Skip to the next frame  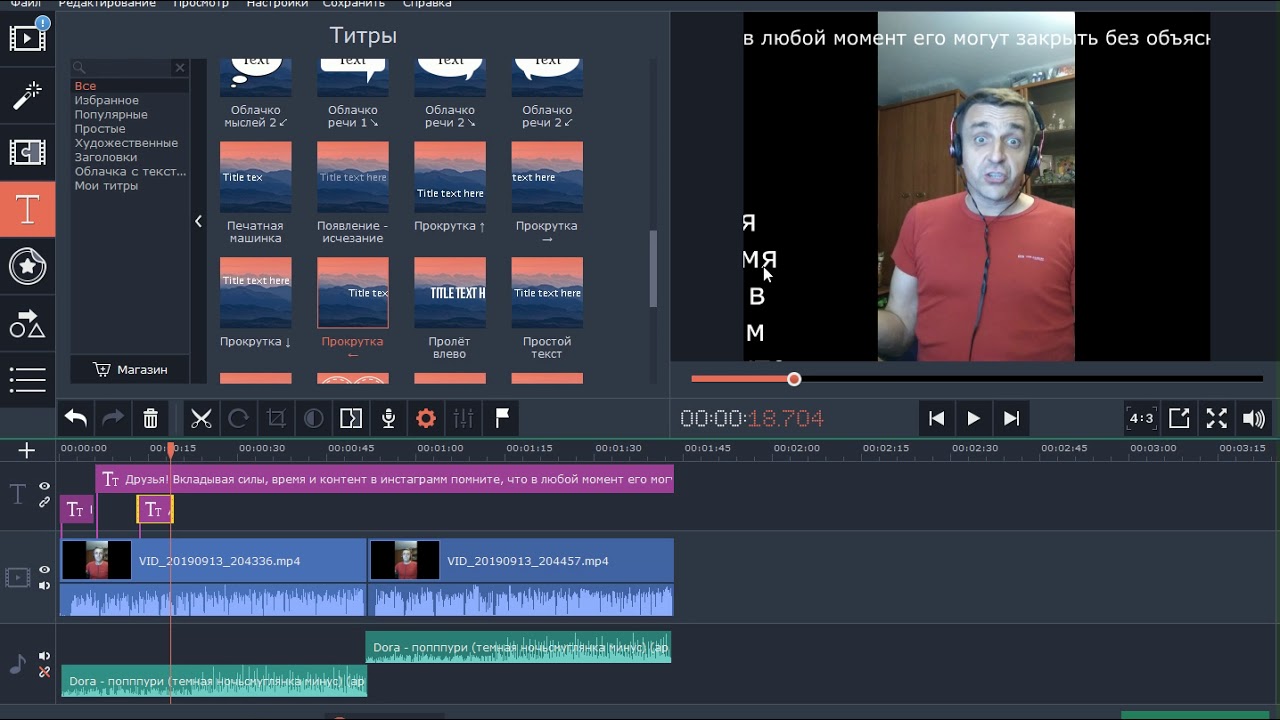click(x=1011, y=418)
